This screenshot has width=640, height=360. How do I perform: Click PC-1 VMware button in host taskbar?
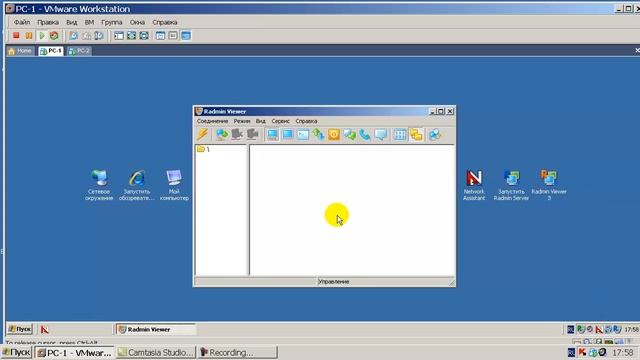coord(74,353)
